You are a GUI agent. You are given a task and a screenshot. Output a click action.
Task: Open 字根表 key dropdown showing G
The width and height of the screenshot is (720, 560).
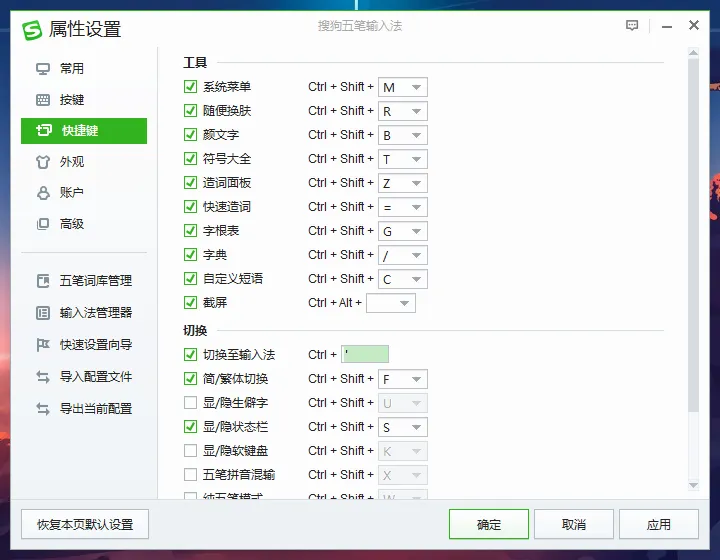pyautogui.click(x=403, y=231)
